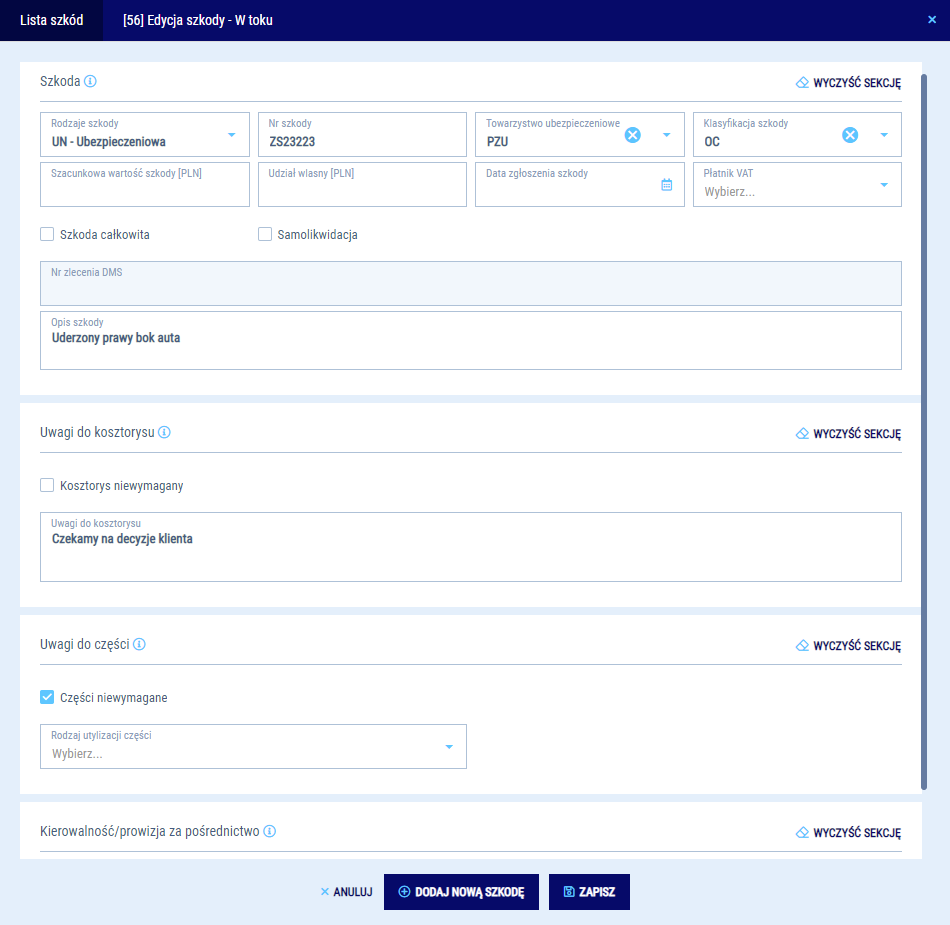Expand Rodzaj utylizacji części dropdown
Screen dimensions: 950x925
[448, 747]
